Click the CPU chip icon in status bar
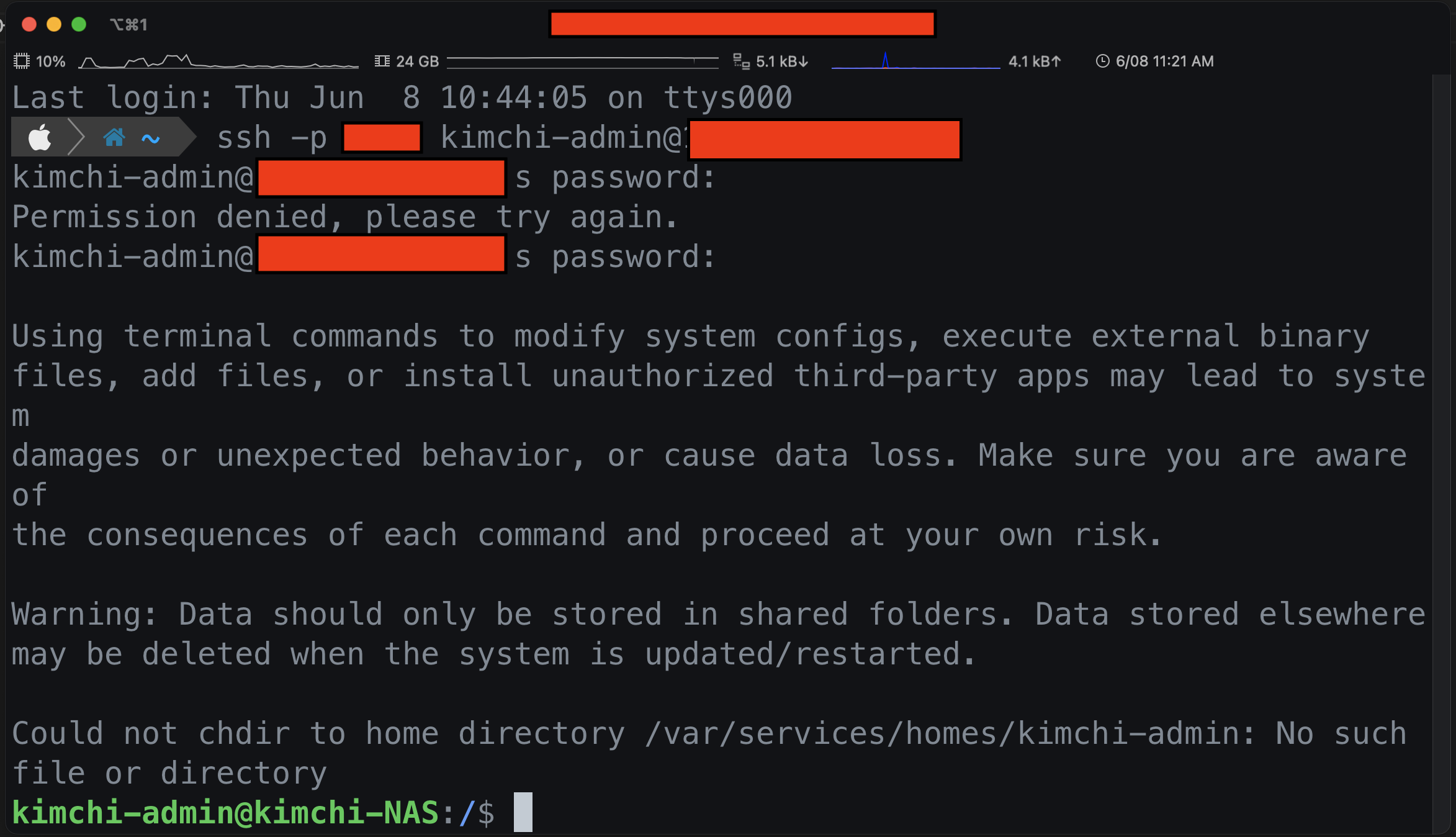This screenshot has height=837, width=1456. coord(22,61)
